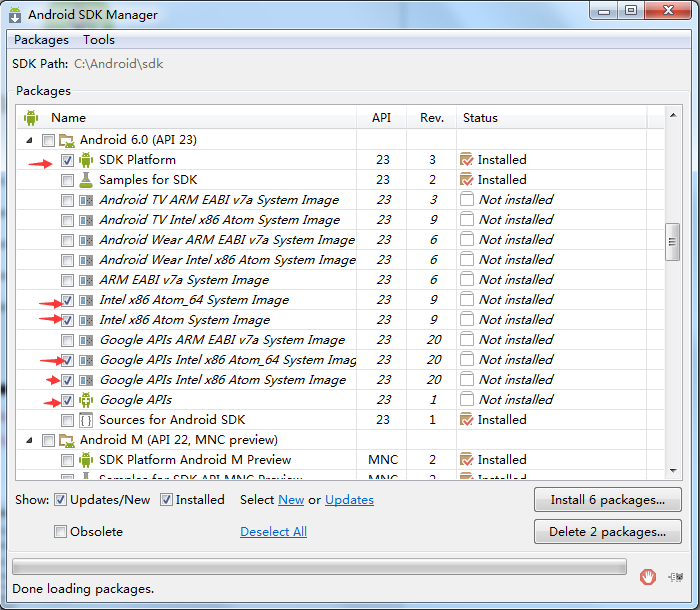The image size is (700, 610).
Task: Click Delete 2 packages button
Action: coord(608,531)
